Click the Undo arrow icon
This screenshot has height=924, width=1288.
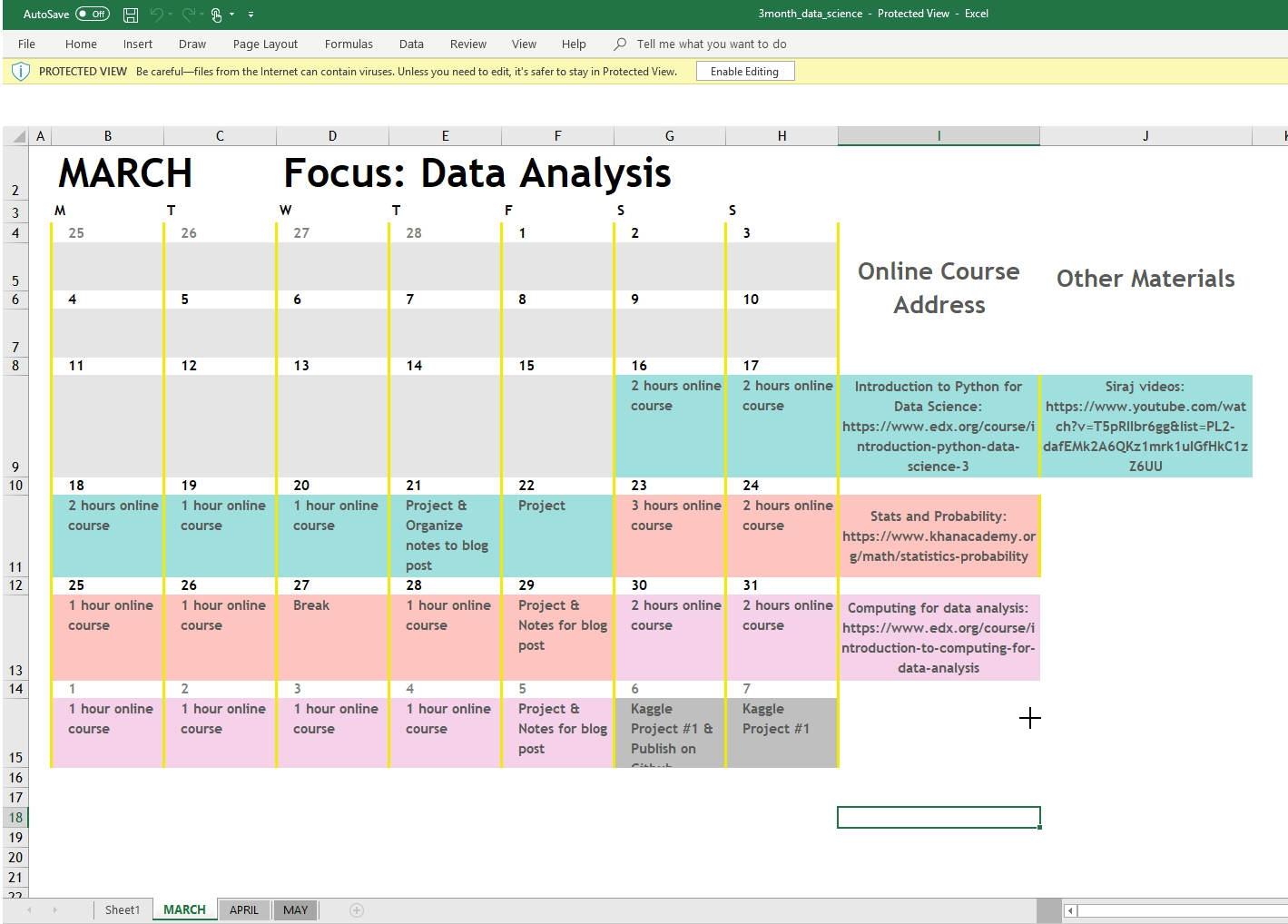(156, 15)
